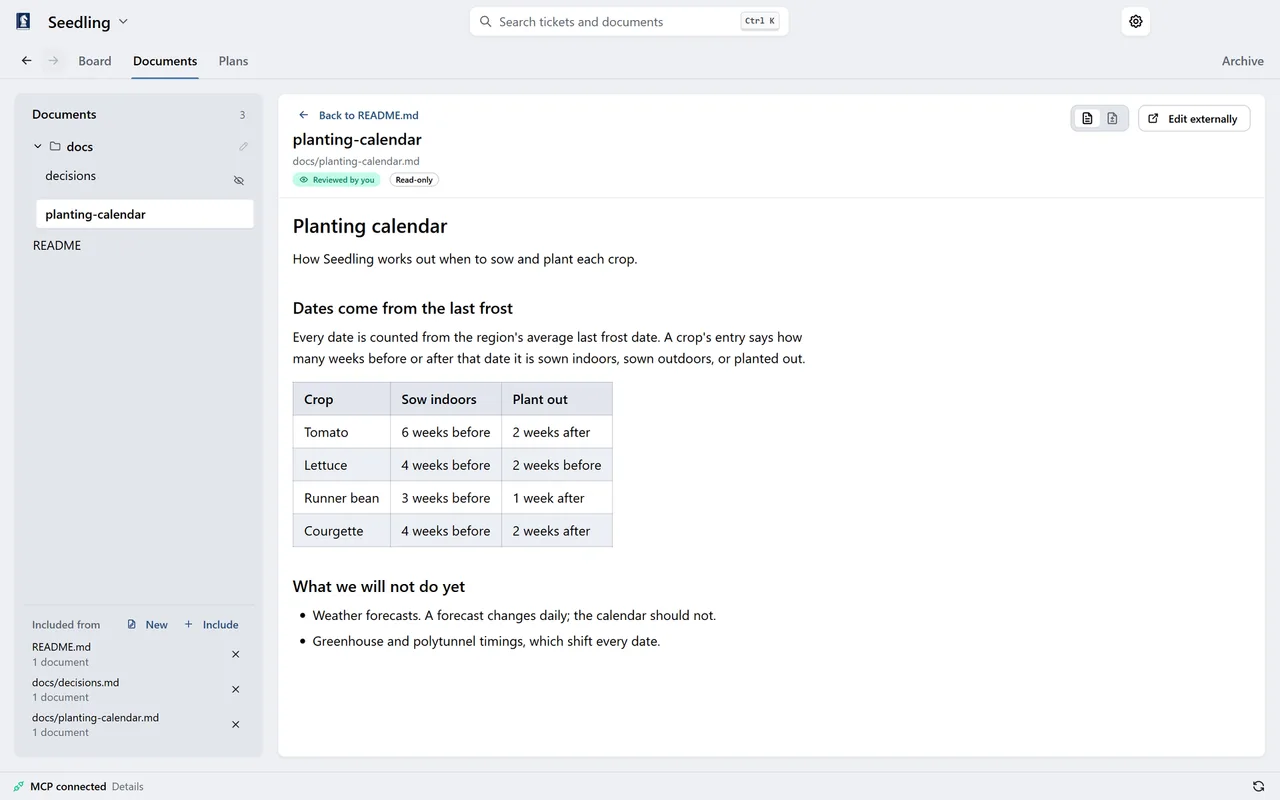
Task: Click the Documents panel header
Action: click(x=64, y=115)
